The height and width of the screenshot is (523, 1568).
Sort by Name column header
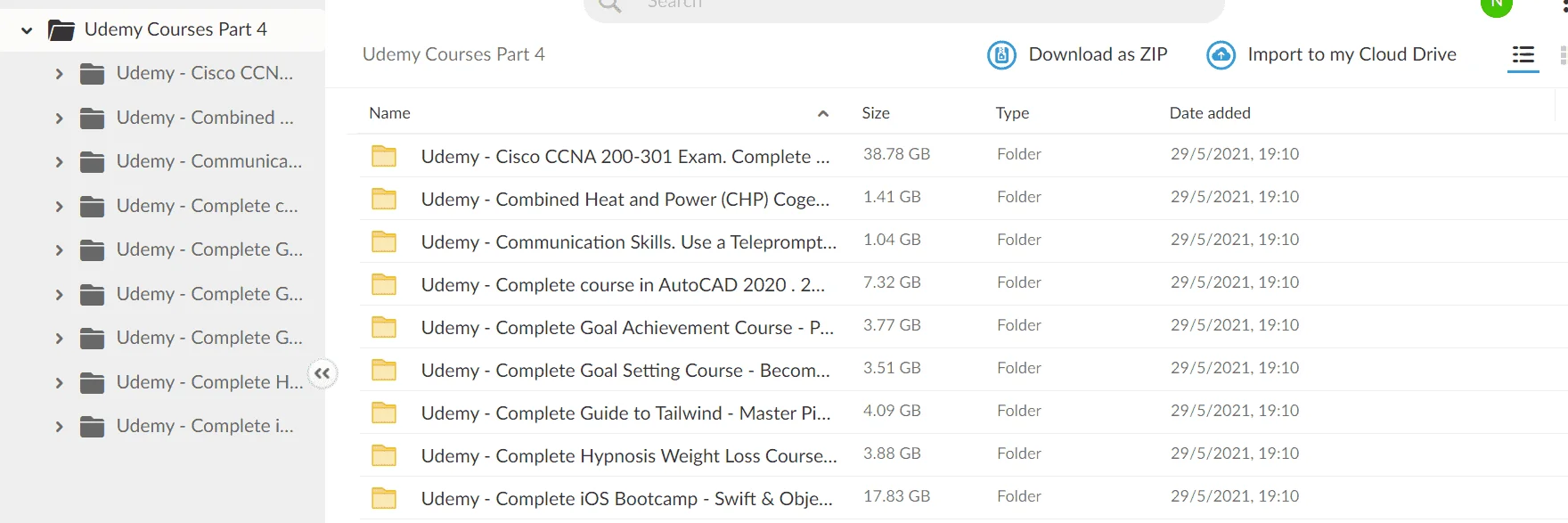click(x=389, y=113)
